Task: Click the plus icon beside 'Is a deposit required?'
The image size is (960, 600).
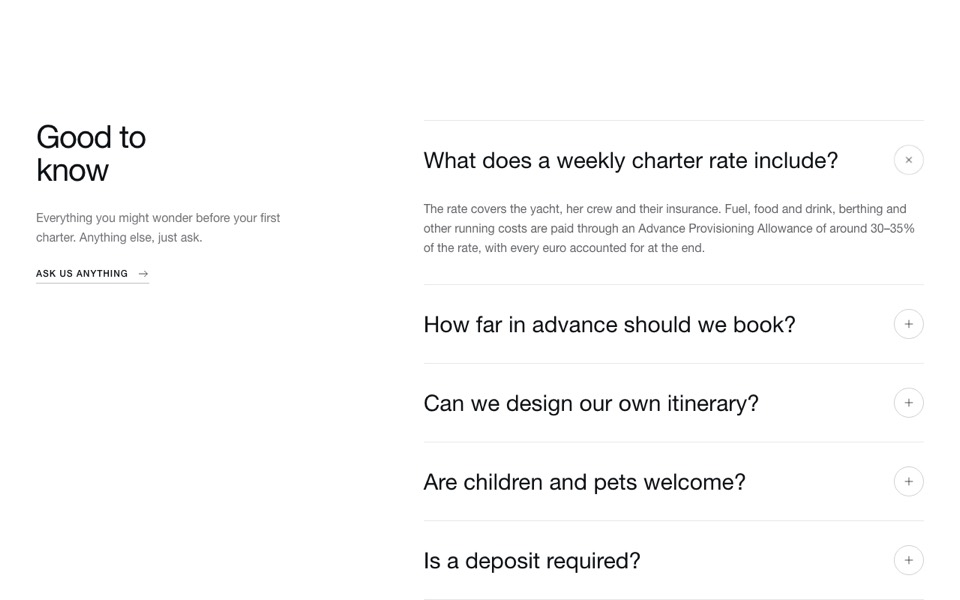Action: point(909,560)
